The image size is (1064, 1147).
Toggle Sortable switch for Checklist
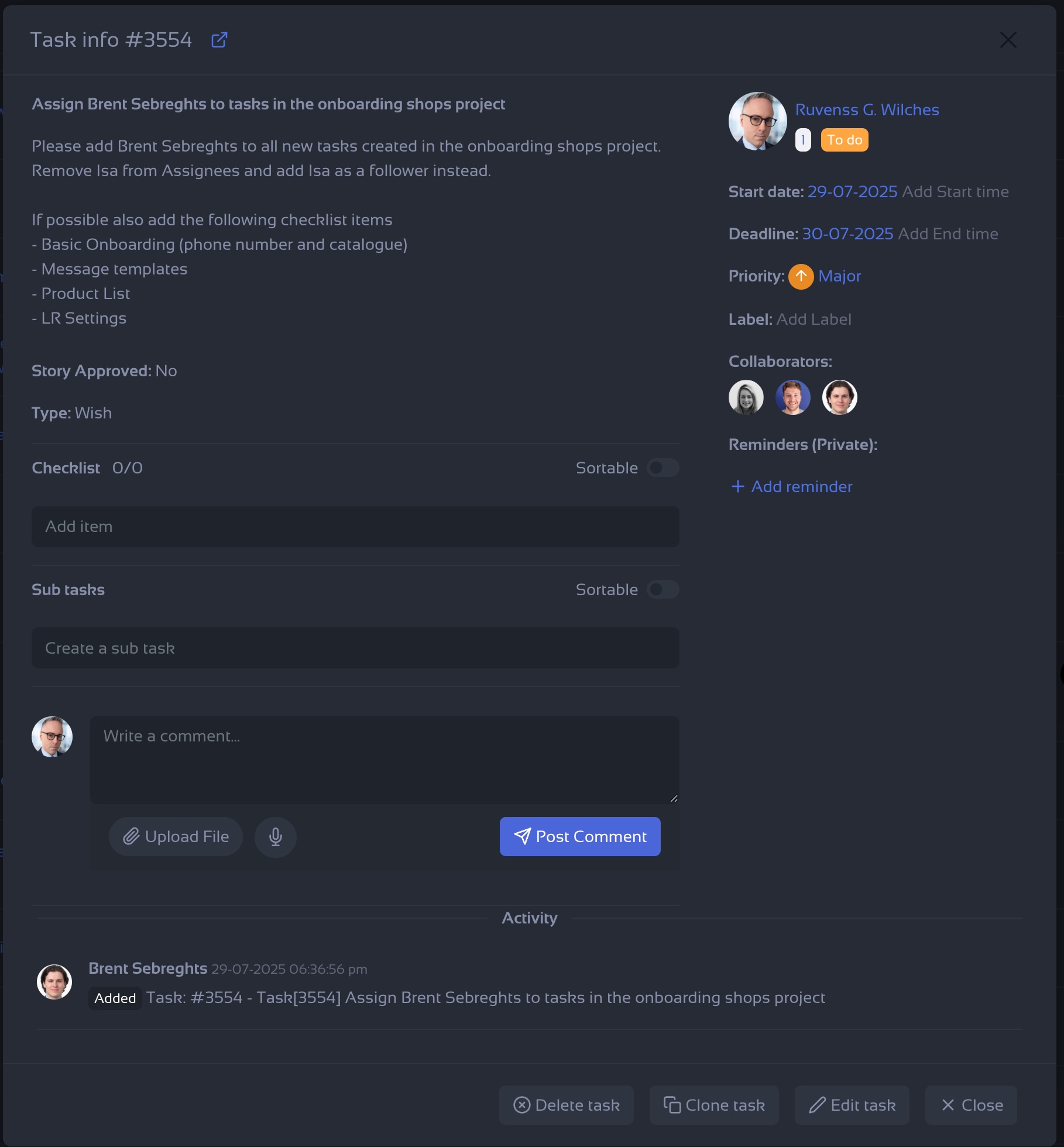tap(663, 468)
